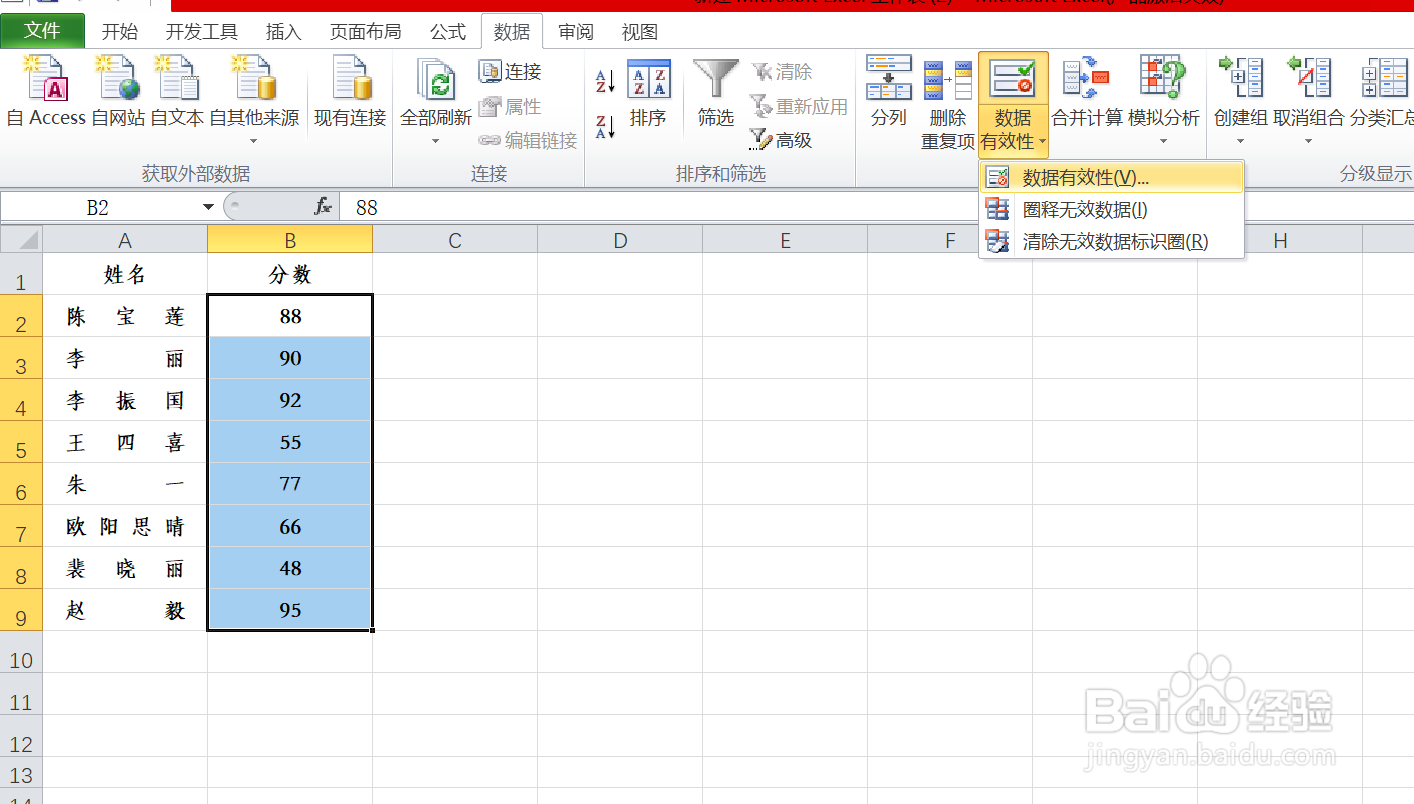
Task: Open the 高级 advanced filter
Action: click(782, 141)
